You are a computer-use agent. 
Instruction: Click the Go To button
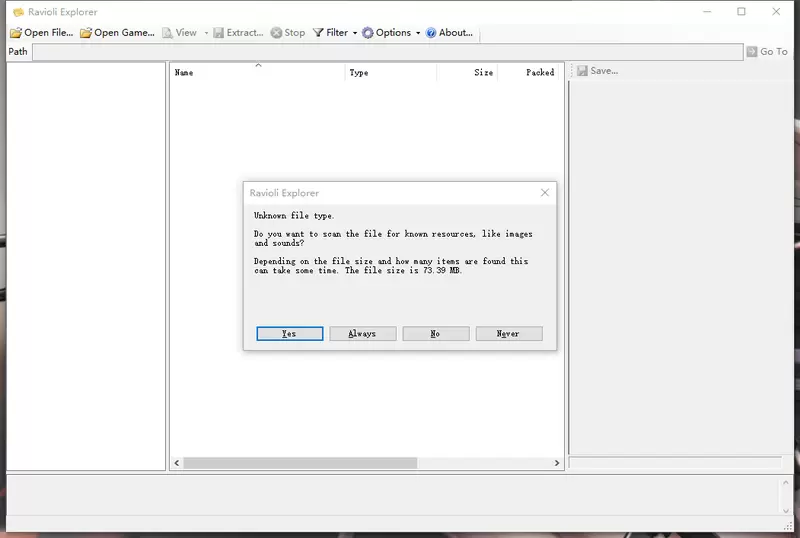click(767, 52)
